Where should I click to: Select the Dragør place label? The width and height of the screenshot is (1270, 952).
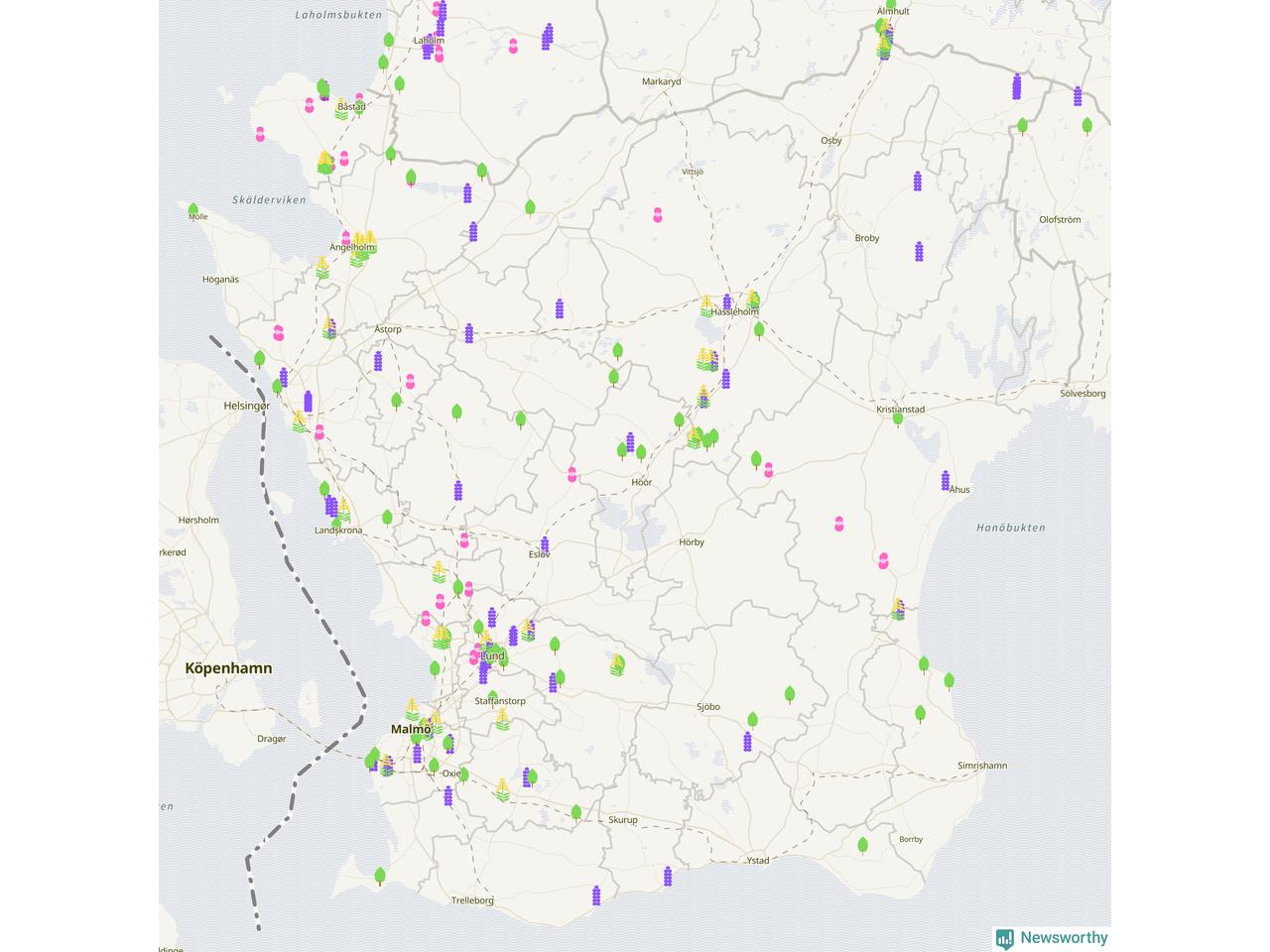271,739
